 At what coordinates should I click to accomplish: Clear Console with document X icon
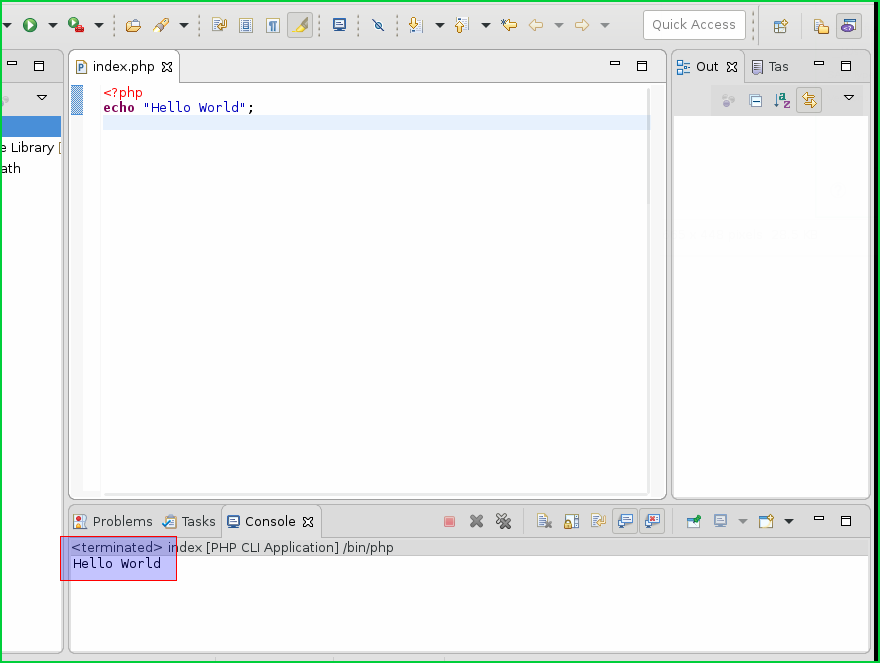click(x=544, y=522)
